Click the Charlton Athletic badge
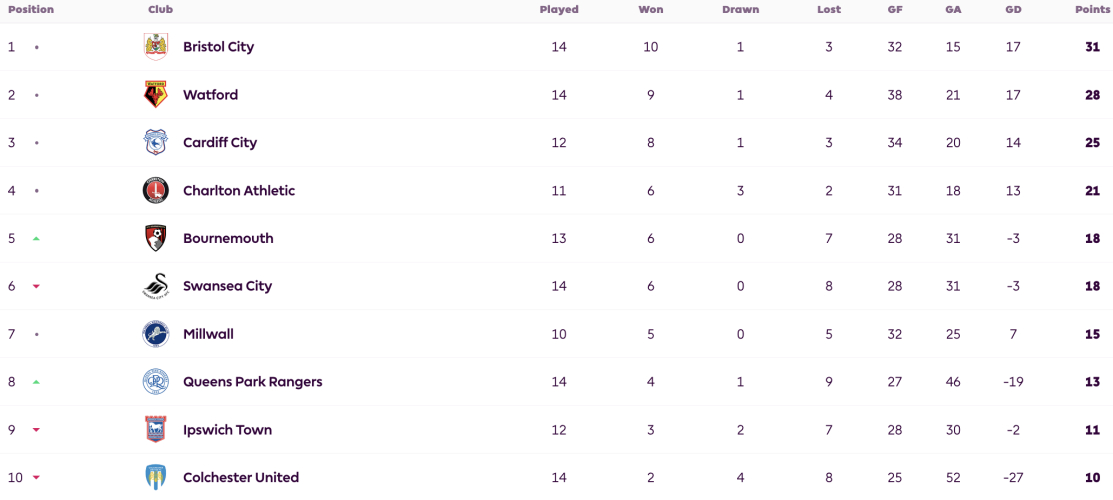The height and width of the screenshot is (500, 1113). [155, 190]
